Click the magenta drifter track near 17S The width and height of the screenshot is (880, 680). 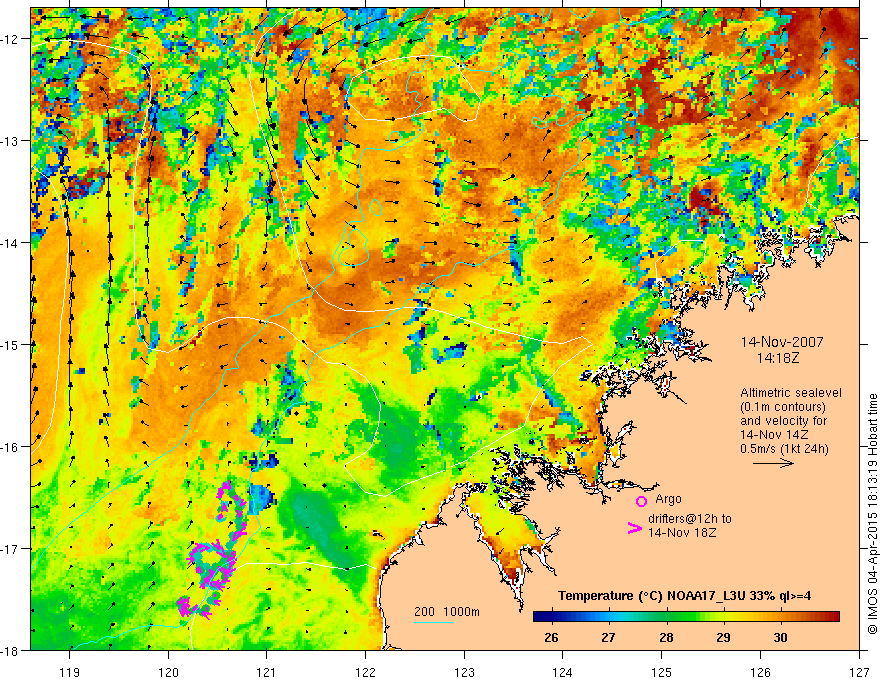point(213,564)
